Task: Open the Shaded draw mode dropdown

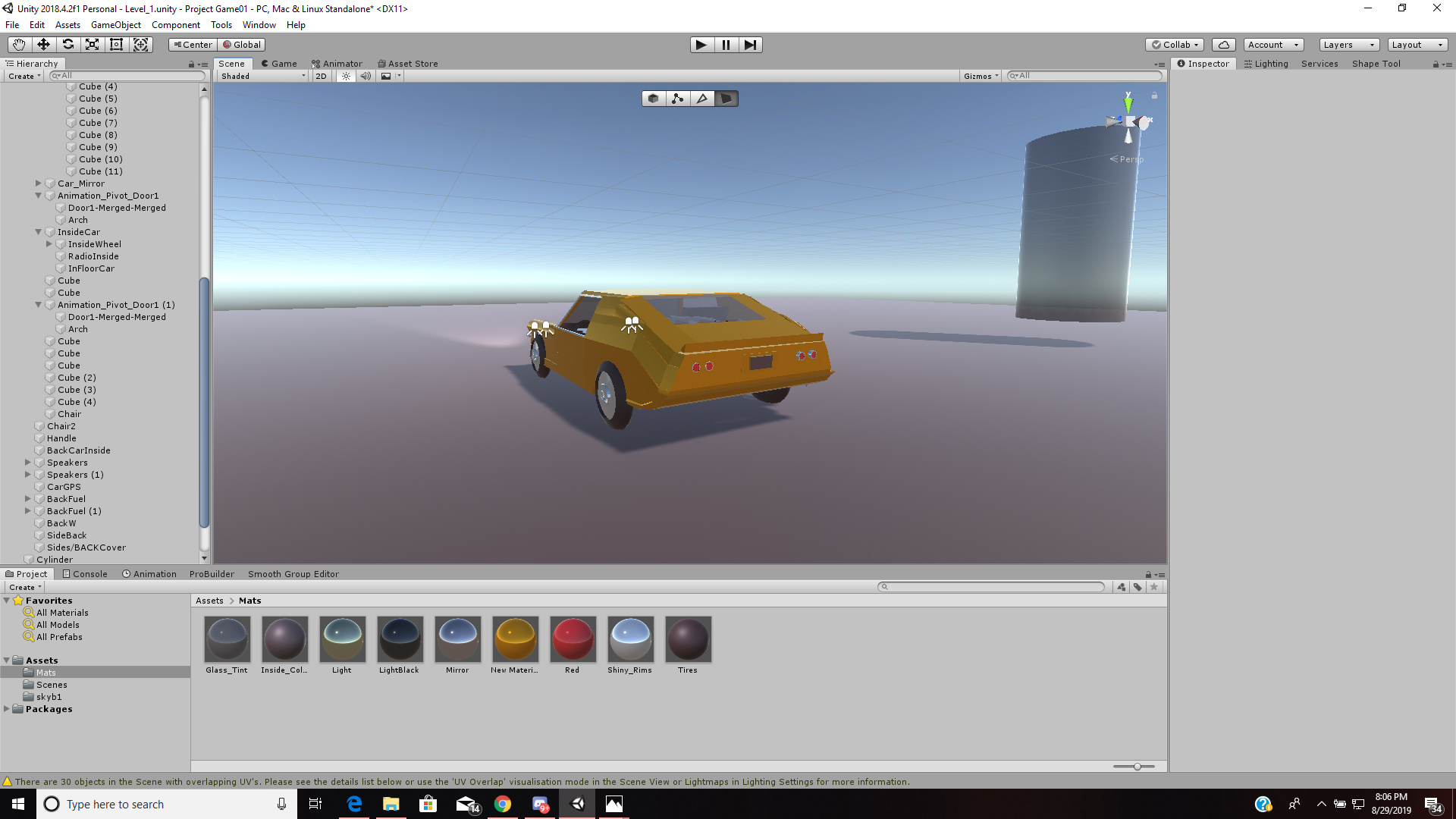Action: [262, 76]
